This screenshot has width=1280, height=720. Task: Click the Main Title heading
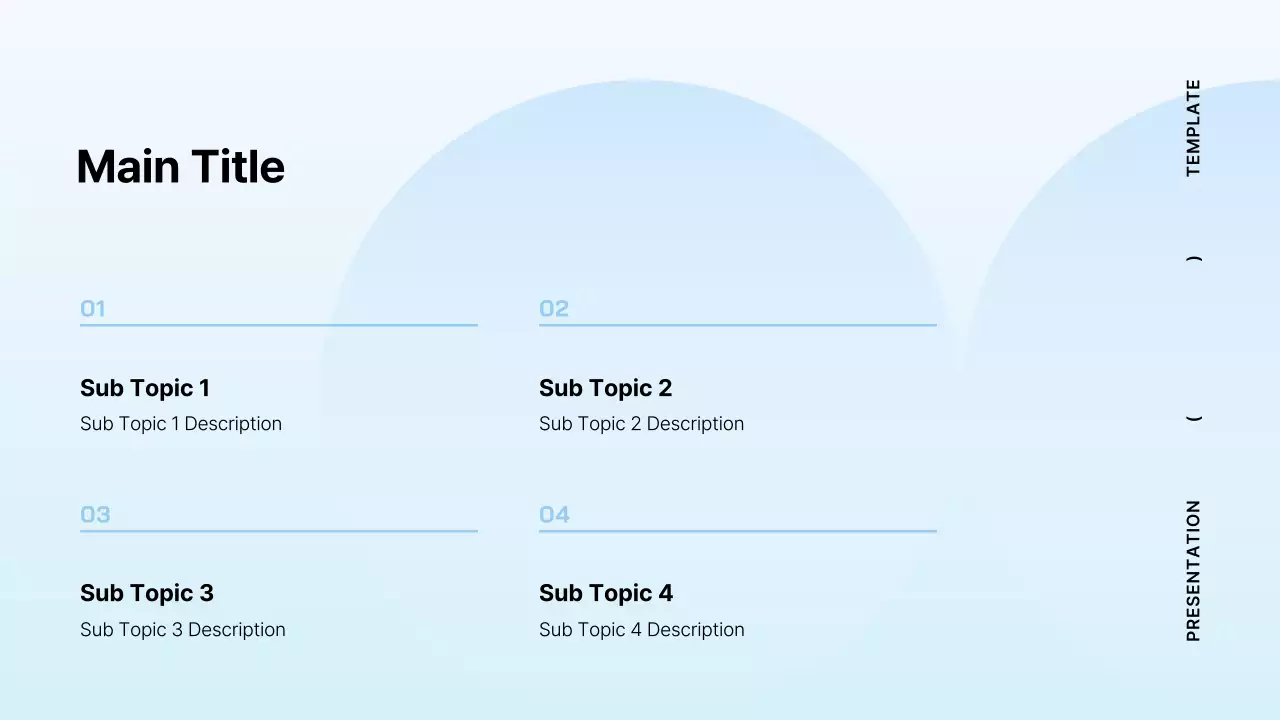tap(180, 167)
